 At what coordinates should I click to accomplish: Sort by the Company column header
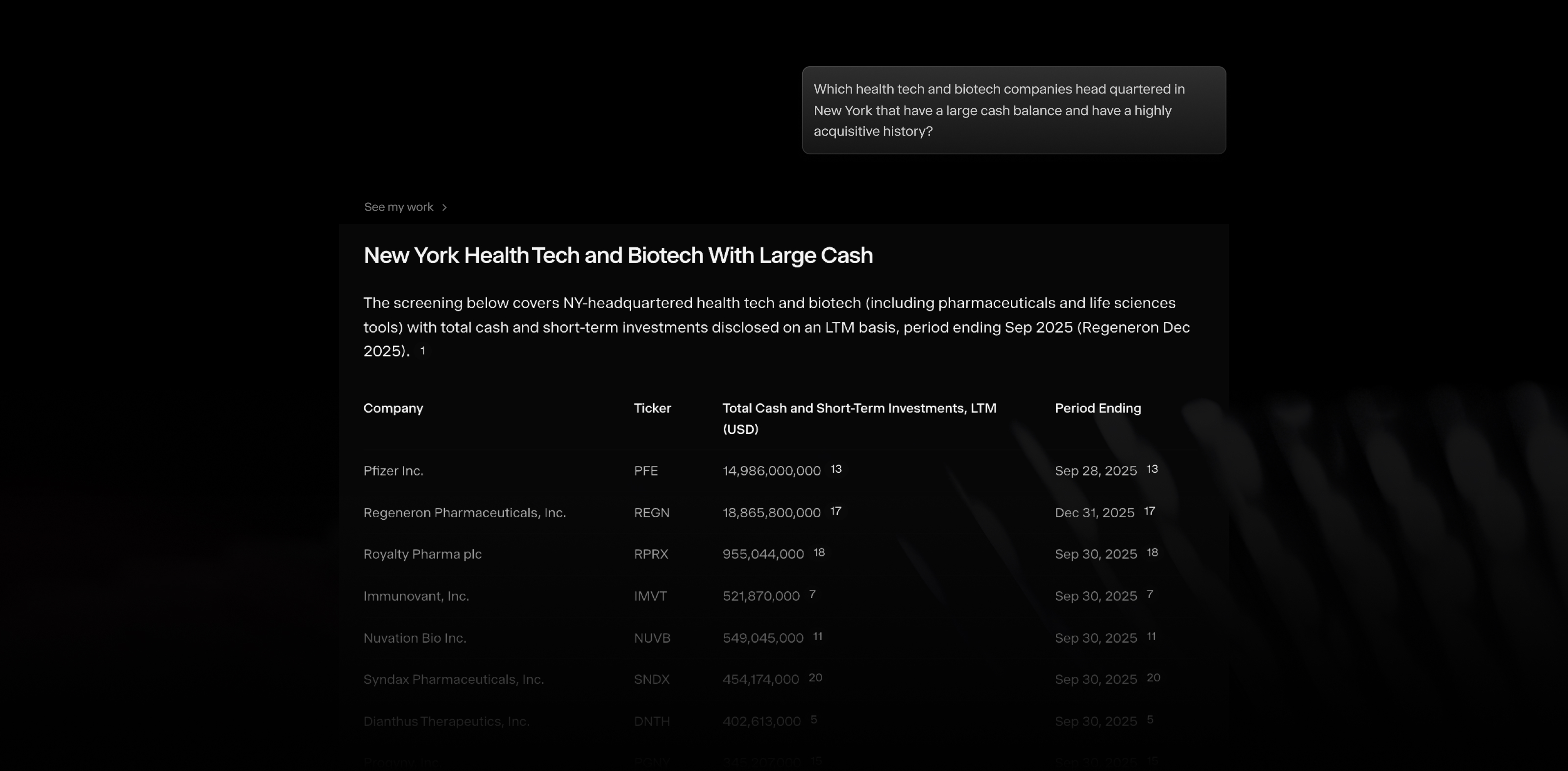tap(392, 409)
